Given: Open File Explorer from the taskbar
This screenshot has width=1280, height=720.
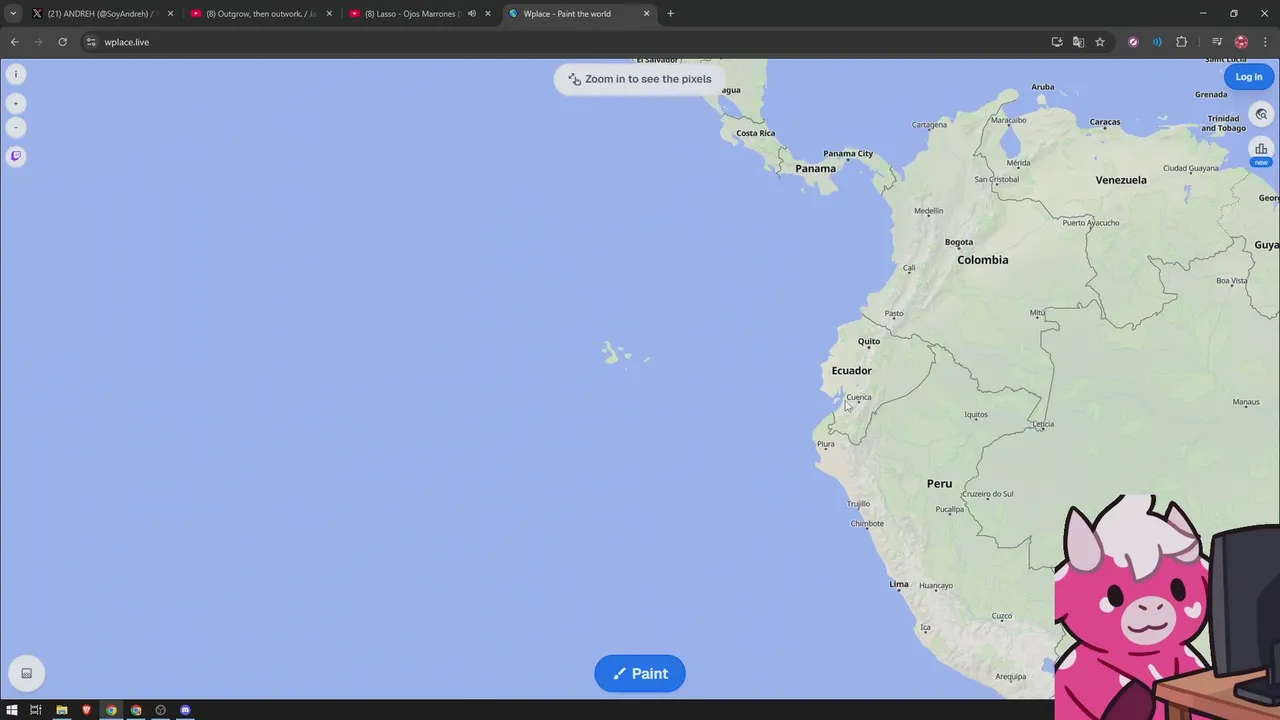Looking at the screenshot, I should [x=62, y=710].
